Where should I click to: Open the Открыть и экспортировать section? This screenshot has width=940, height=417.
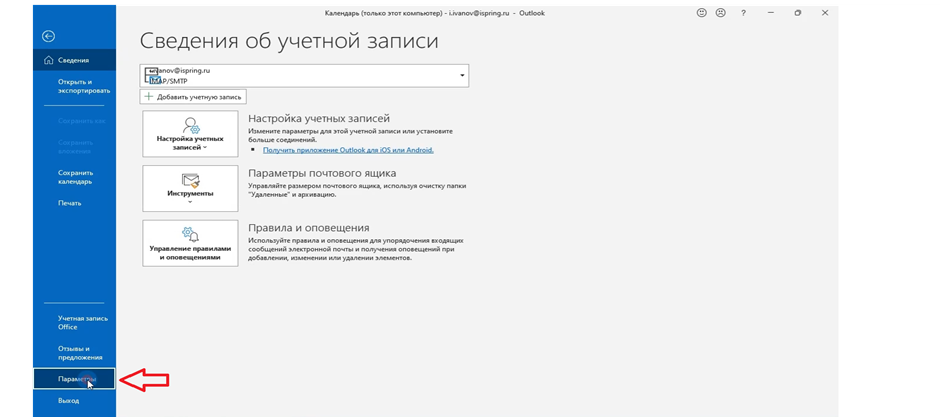point(75,86)
